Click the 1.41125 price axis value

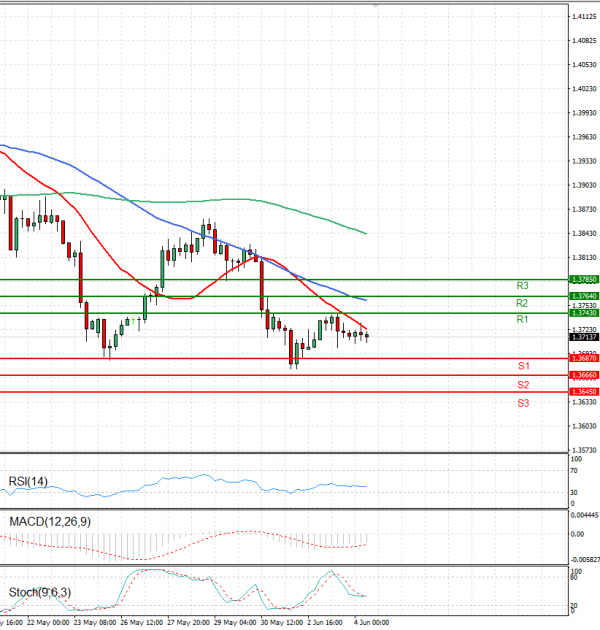(x=584, y=16)
